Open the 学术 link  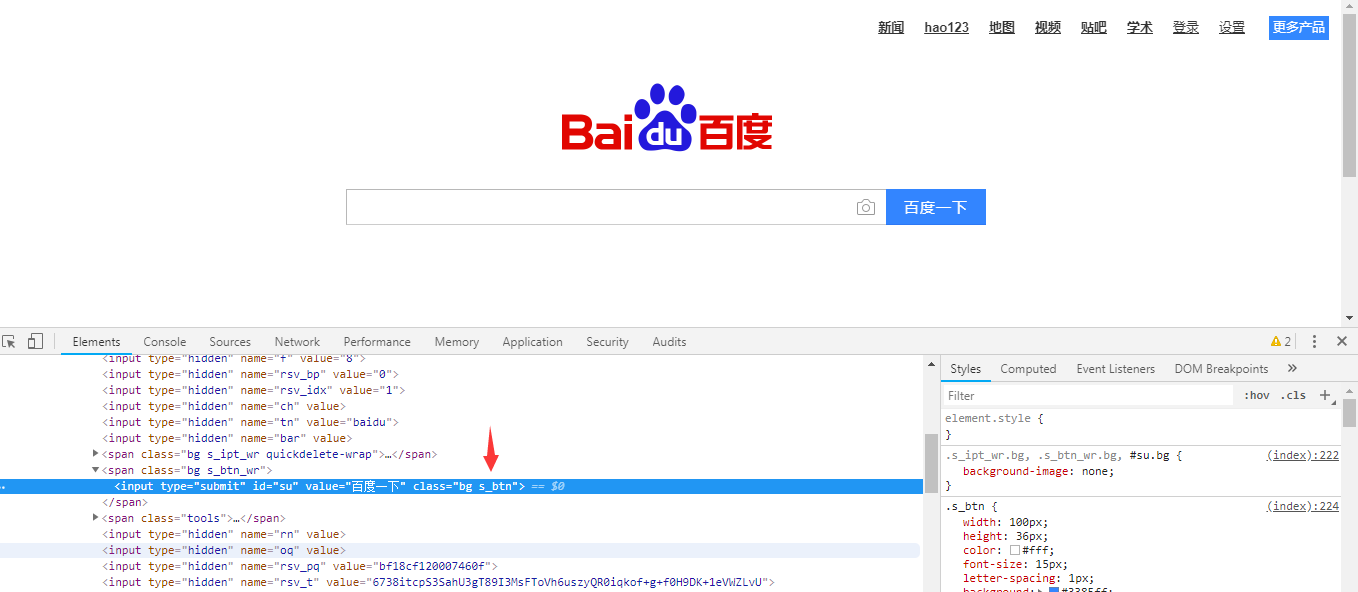(1140, 27)
